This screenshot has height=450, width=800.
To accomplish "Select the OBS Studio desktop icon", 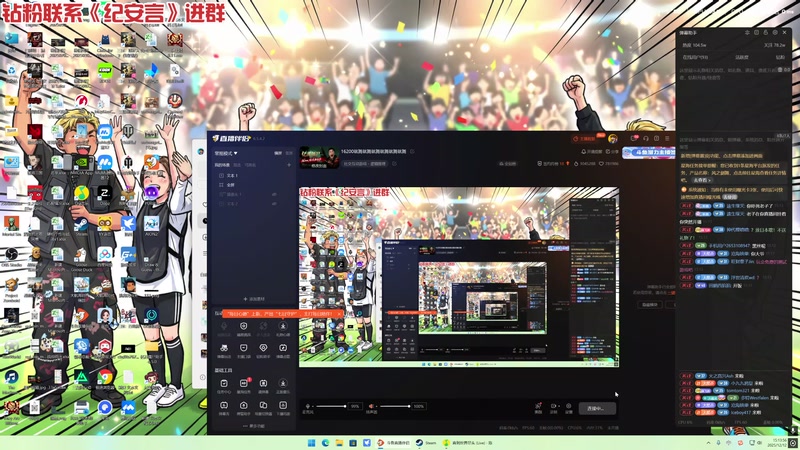I will (11, 258).
